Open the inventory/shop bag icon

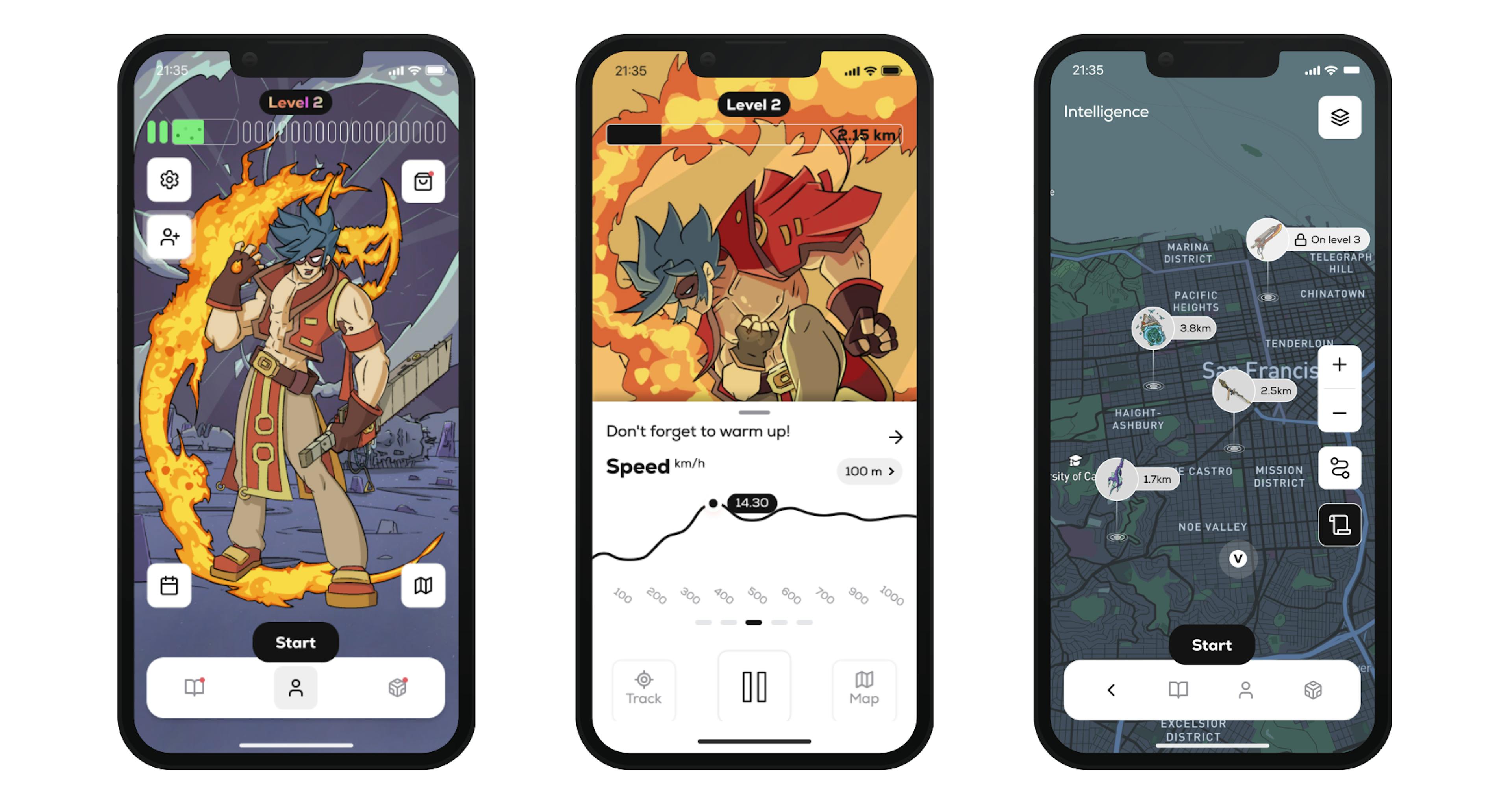coord(424,181)
